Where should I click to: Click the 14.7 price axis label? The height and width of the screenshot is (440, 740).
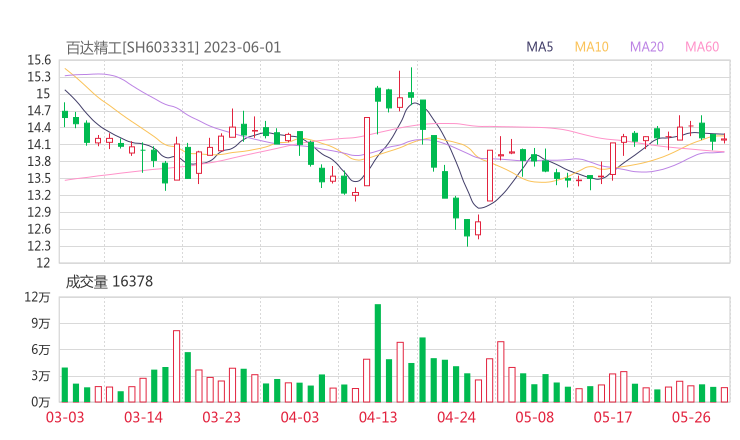[x=39, y=111]
